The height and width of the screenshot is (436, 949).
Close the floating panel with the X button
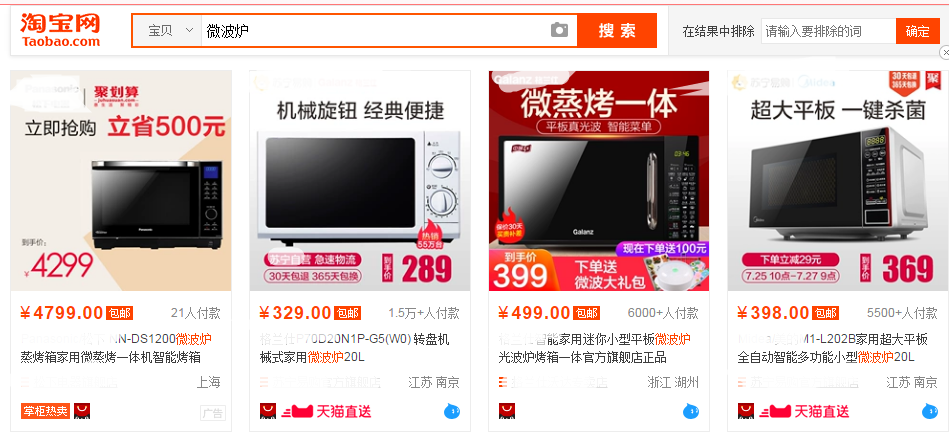tap(944, 53)
